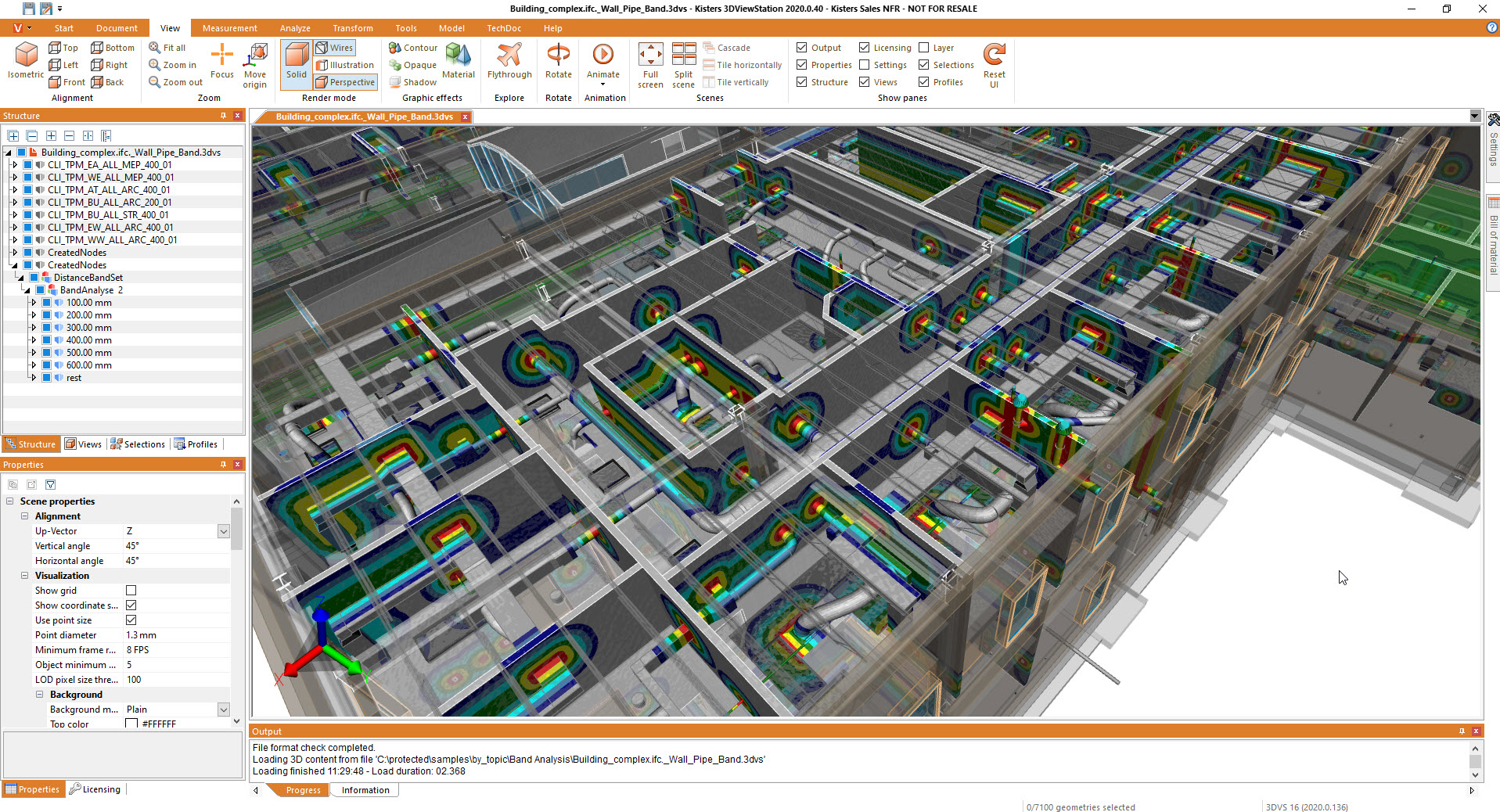The height and width of the screenshot is (812, 1500).
Task: Toggle the Licensing pane checkbox
Action: pos(865,48)
